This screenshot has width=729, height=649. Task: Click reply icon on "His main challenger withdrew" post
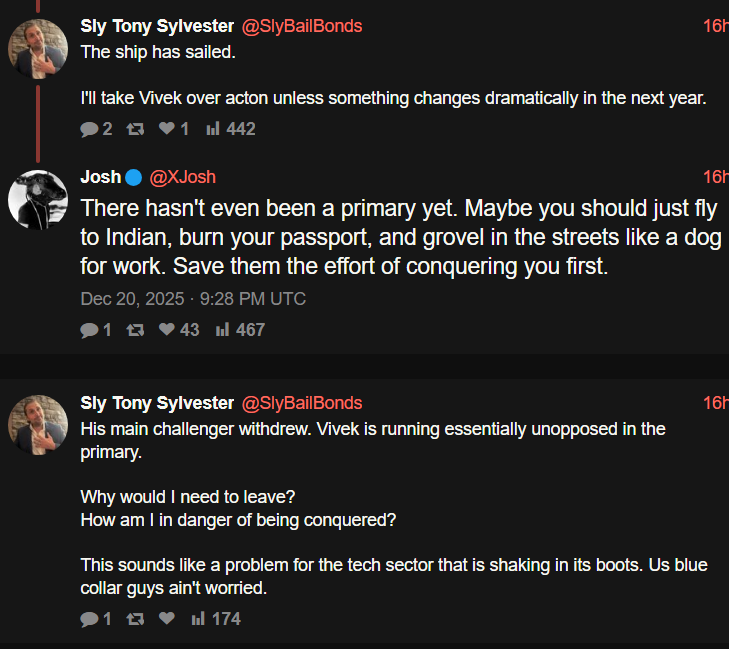pyautogui.click(x=89, y=620)
